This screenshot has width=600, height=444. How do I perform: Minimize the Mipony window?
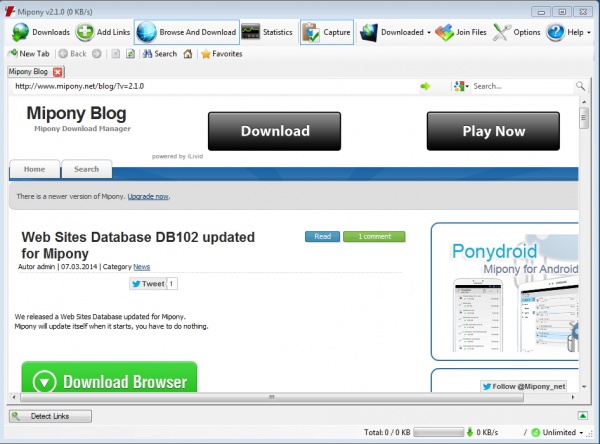541,12
